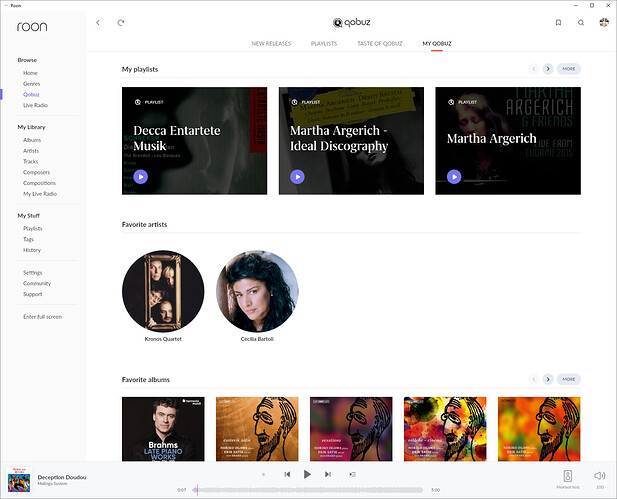Open the user profile avatar
This screenshot has width=617, height=499.
pos(604,22)
